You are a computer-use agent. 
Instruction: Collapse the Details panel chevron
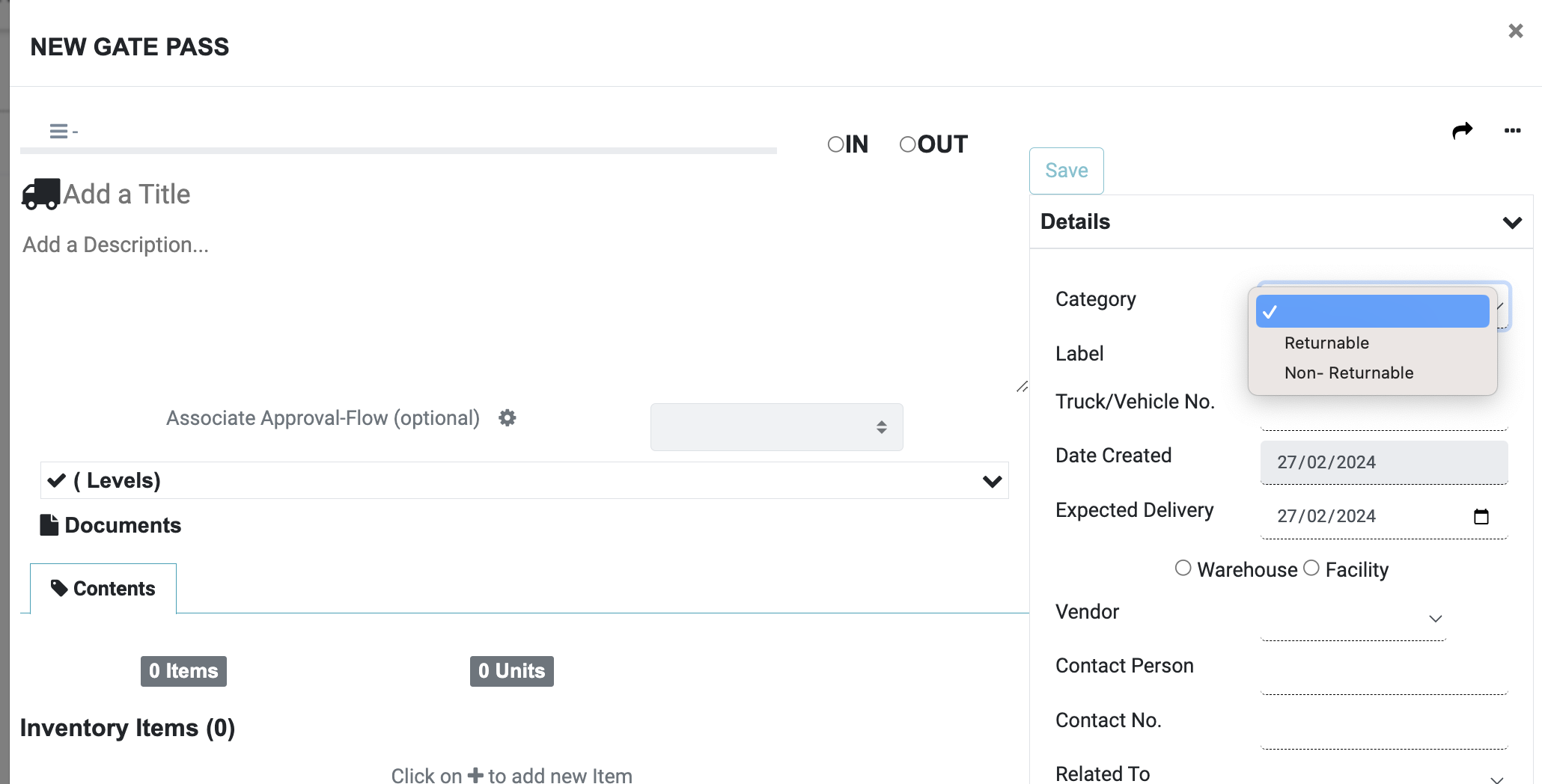(1512, 222)
